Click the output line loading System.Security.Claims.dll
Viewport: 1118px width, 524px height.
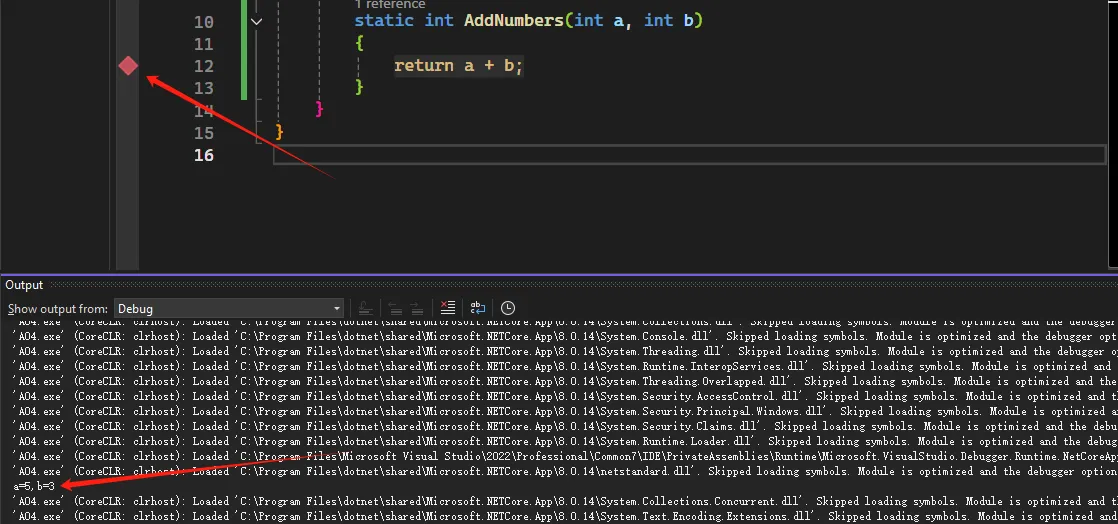coord(565,426)
